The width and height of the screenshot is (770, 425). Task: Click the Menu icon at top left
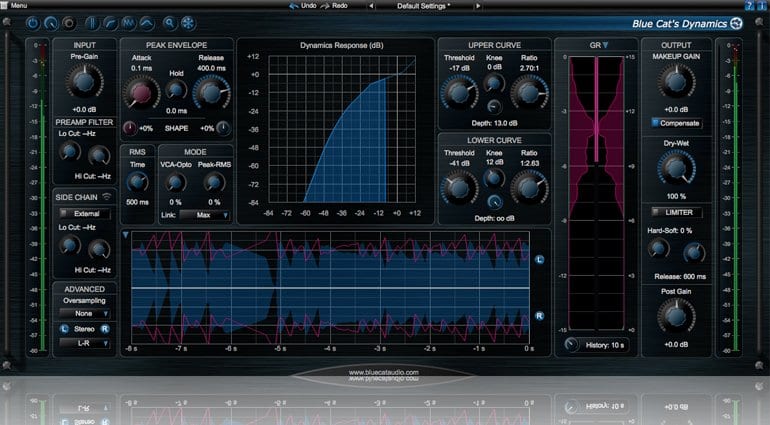tap(4, 5)
